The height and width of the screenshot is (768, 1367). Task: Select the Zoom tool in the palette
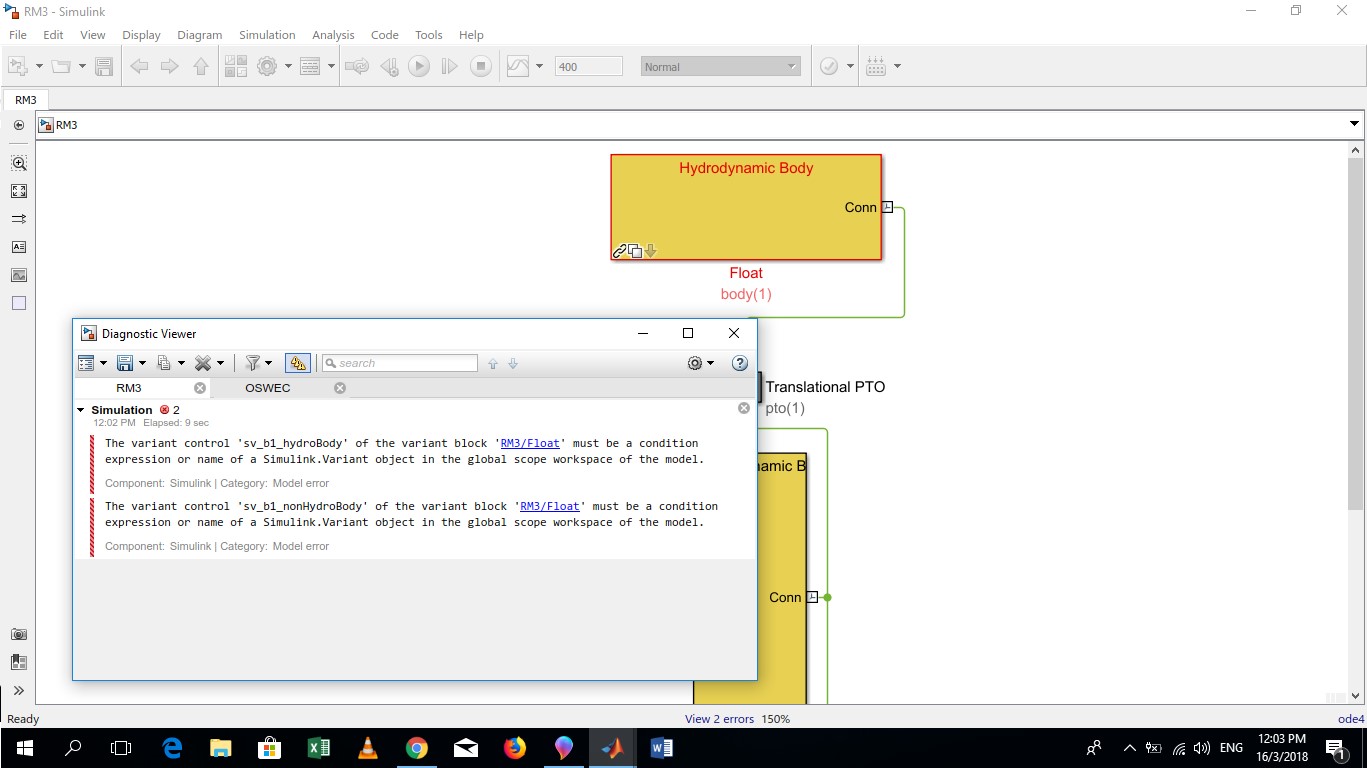click(18, 162)
